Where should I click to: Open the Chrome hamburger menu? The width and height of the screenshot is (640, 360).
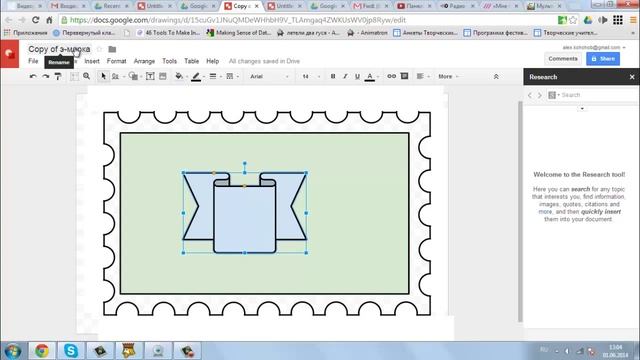pos(633,20)
